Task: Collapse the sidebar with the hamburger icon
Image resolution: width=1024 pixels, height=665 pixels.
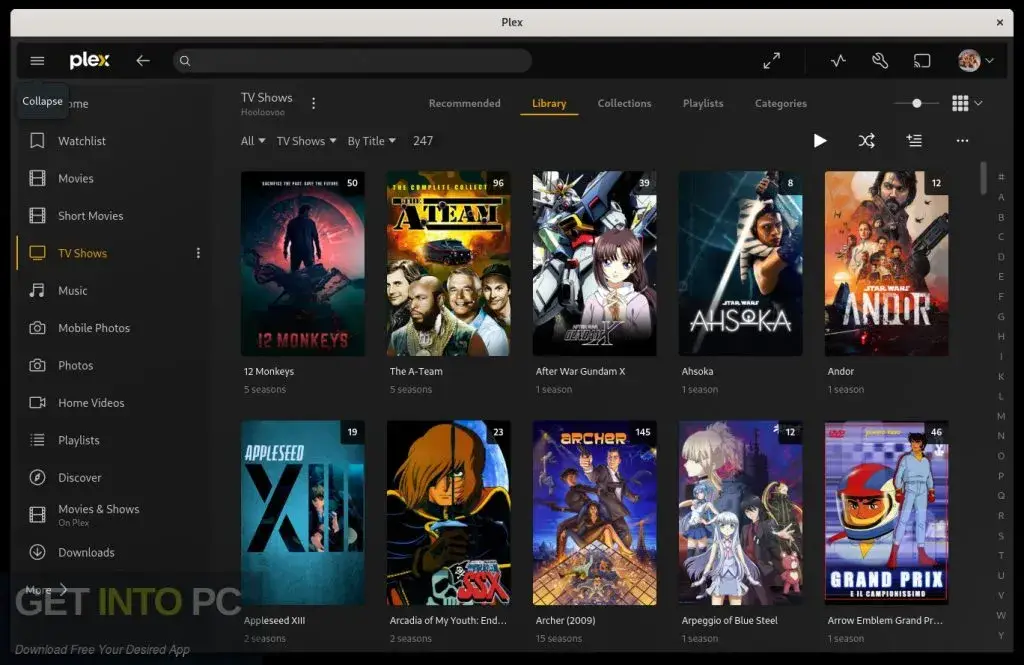Action: click(37, 60)
